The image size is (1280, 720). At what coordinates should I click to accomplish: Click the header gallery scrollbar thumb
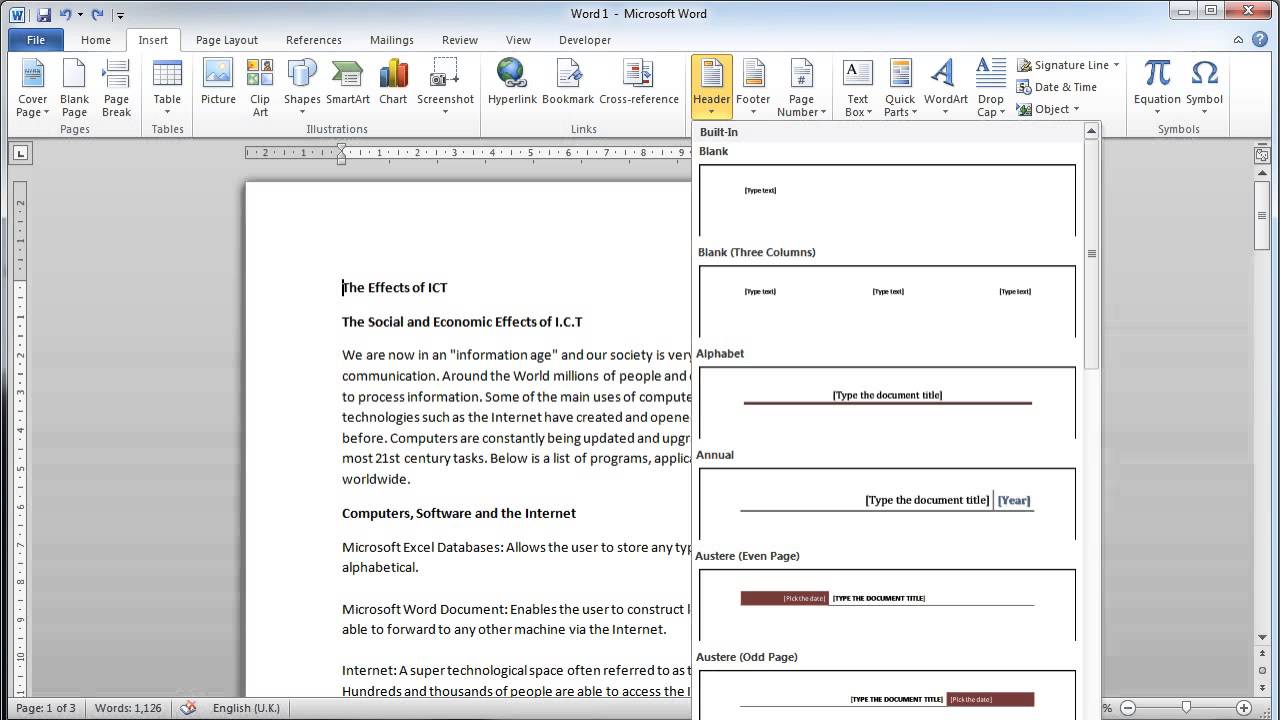[1091, 254]
